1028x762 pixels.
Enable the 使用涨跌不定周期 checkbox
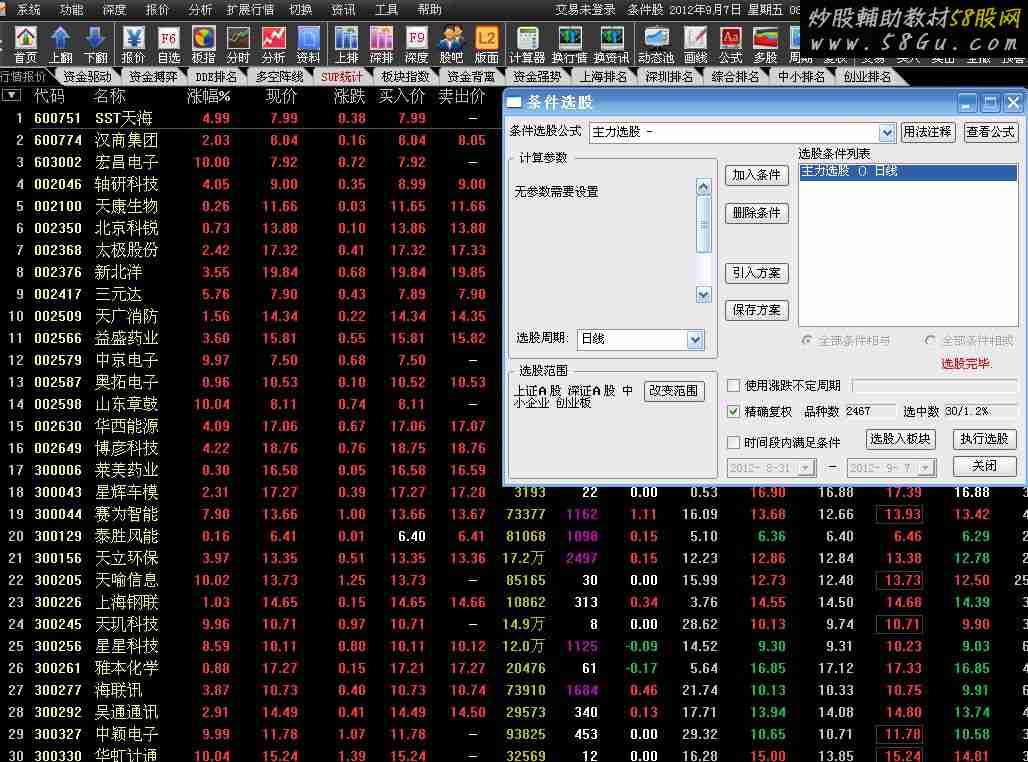click(x=734, y=386)
